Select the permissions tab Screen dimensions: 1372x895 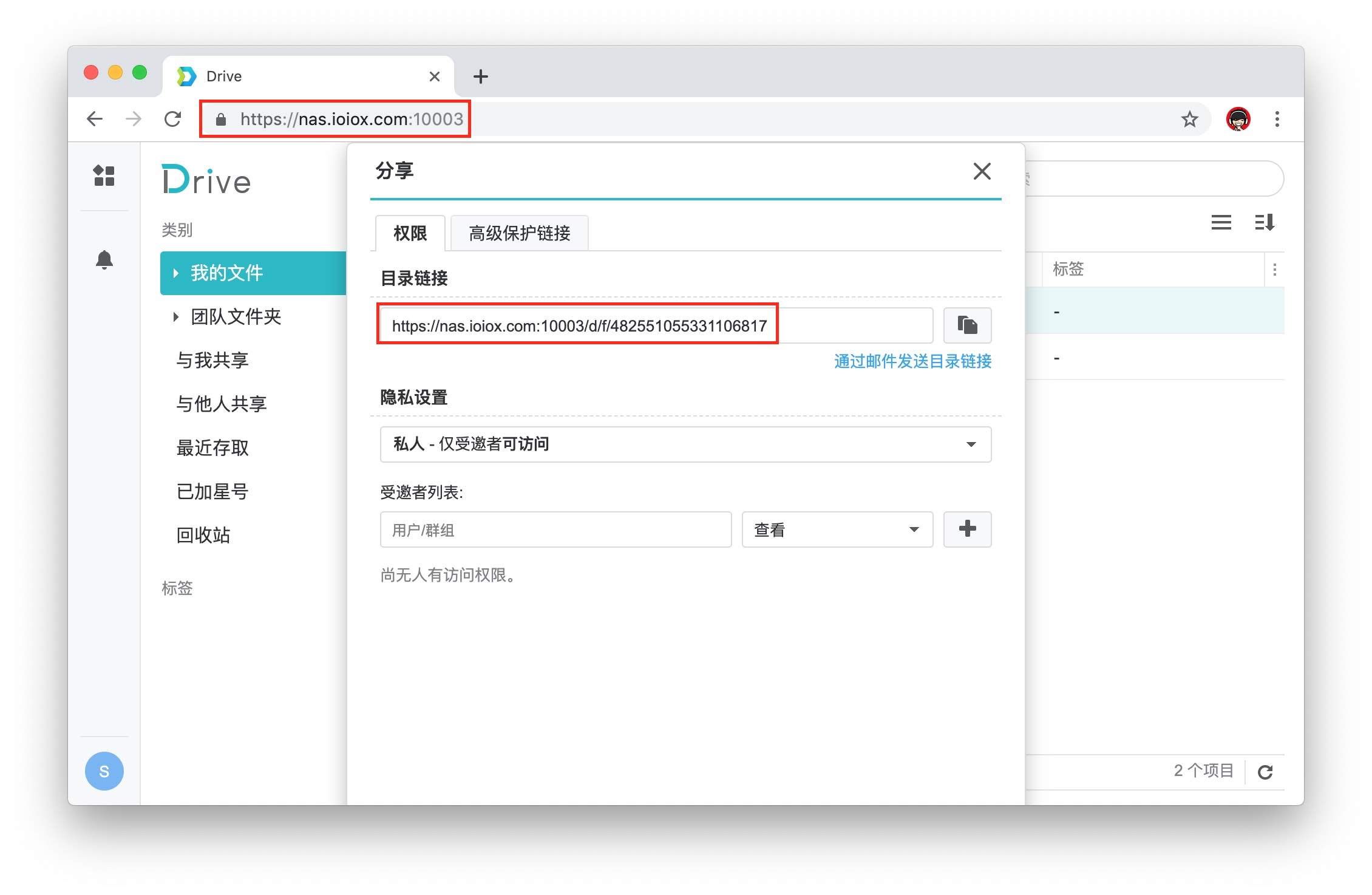pos(410,233)
